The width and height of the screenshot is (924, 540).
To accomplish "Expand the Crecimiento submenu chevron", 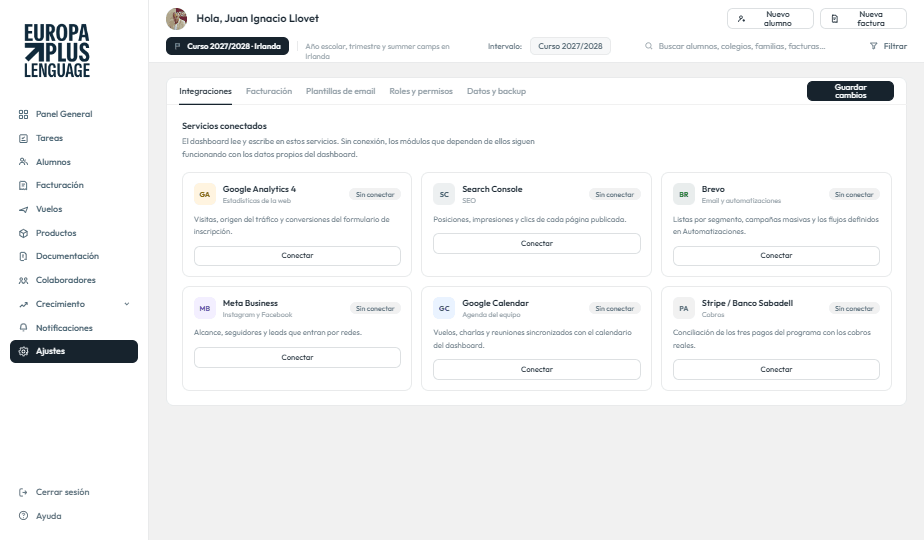I will pos(127,304).
